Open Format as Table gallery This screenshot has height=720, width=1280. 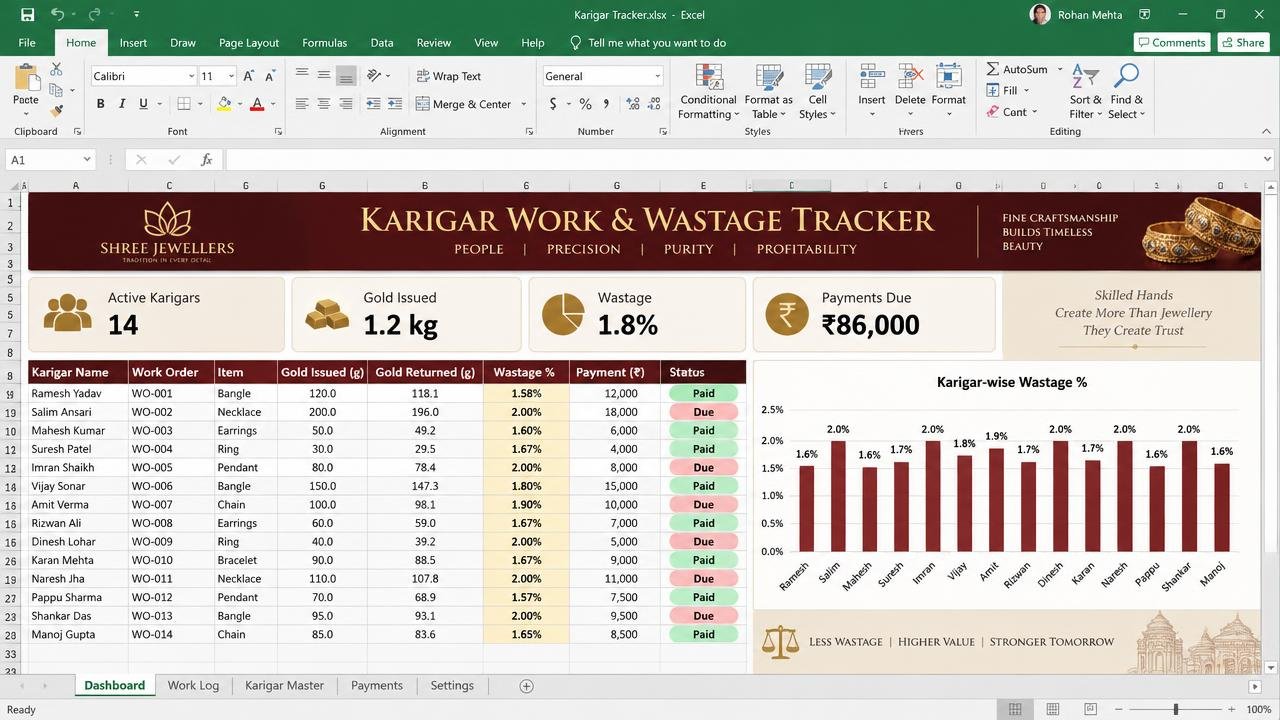(768, 92)
